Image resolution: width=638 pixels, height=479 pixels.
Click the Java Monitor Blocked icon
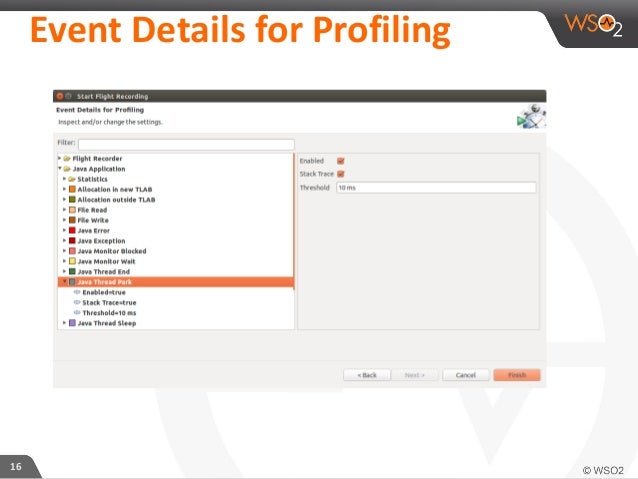click(x=72, y=251)
